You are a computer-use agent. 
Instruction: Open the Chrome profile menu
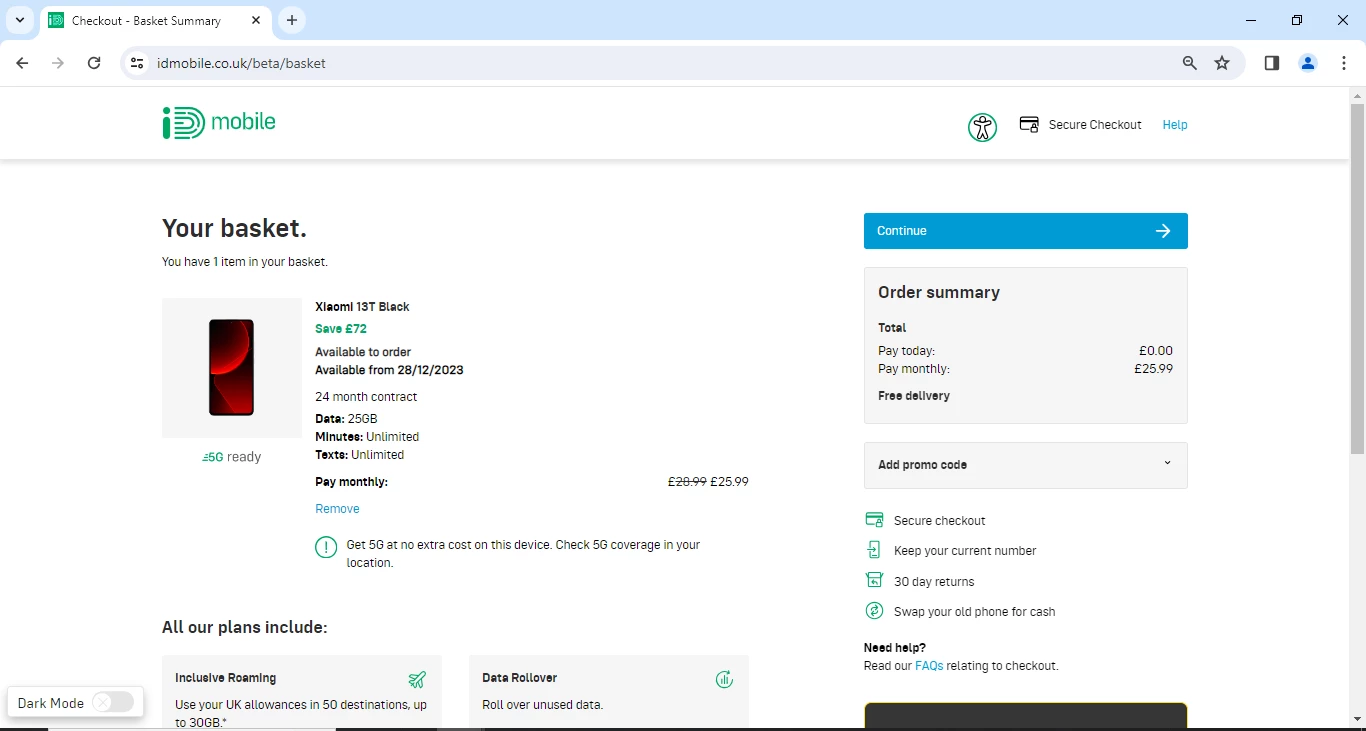point(1308,63)
